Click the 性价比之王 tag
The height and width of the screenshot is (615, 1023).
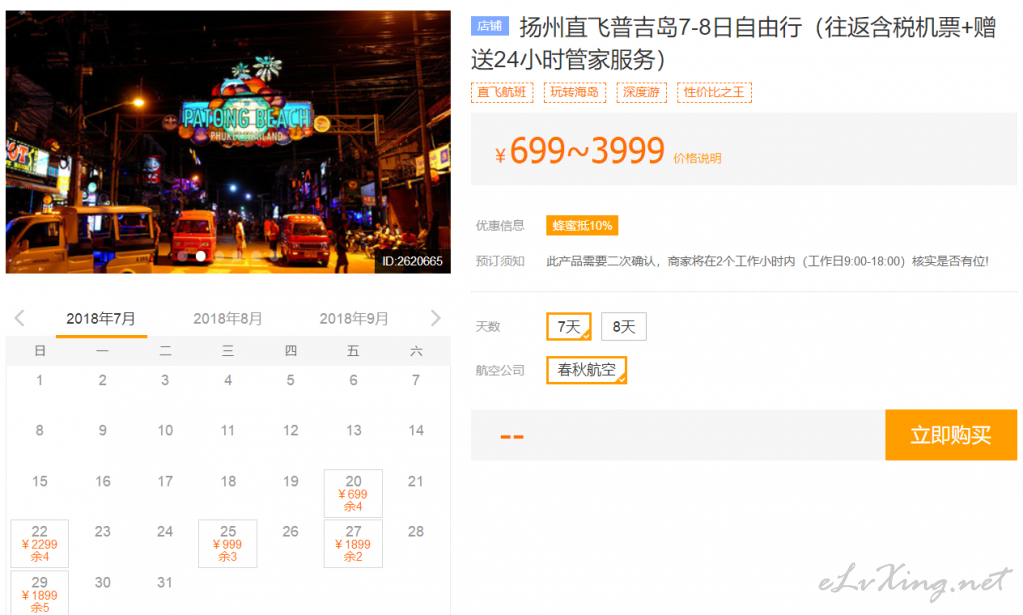click(x=714, y=93)
